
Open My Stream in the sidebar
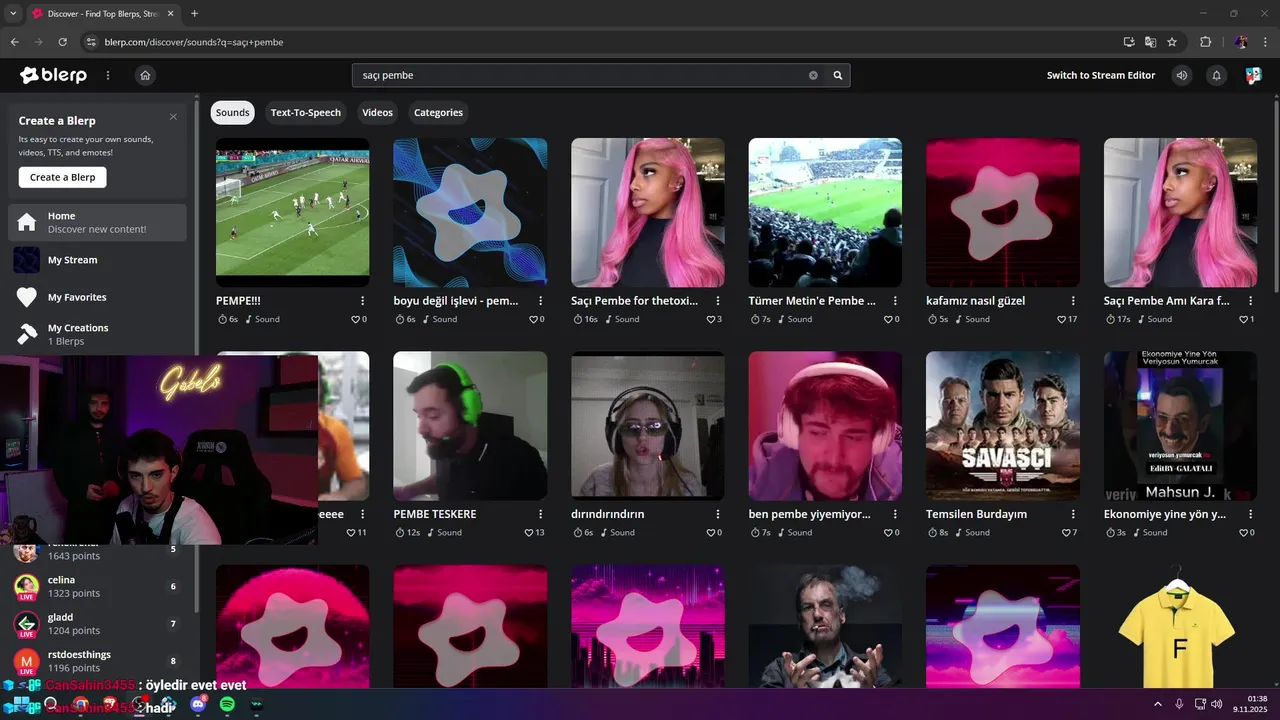click(x=97, y=260)
